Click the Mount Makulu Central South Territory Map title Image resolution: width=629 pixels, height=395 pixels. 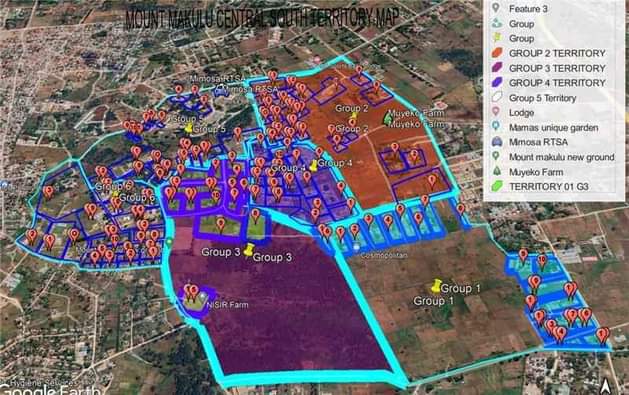(262, 18)
